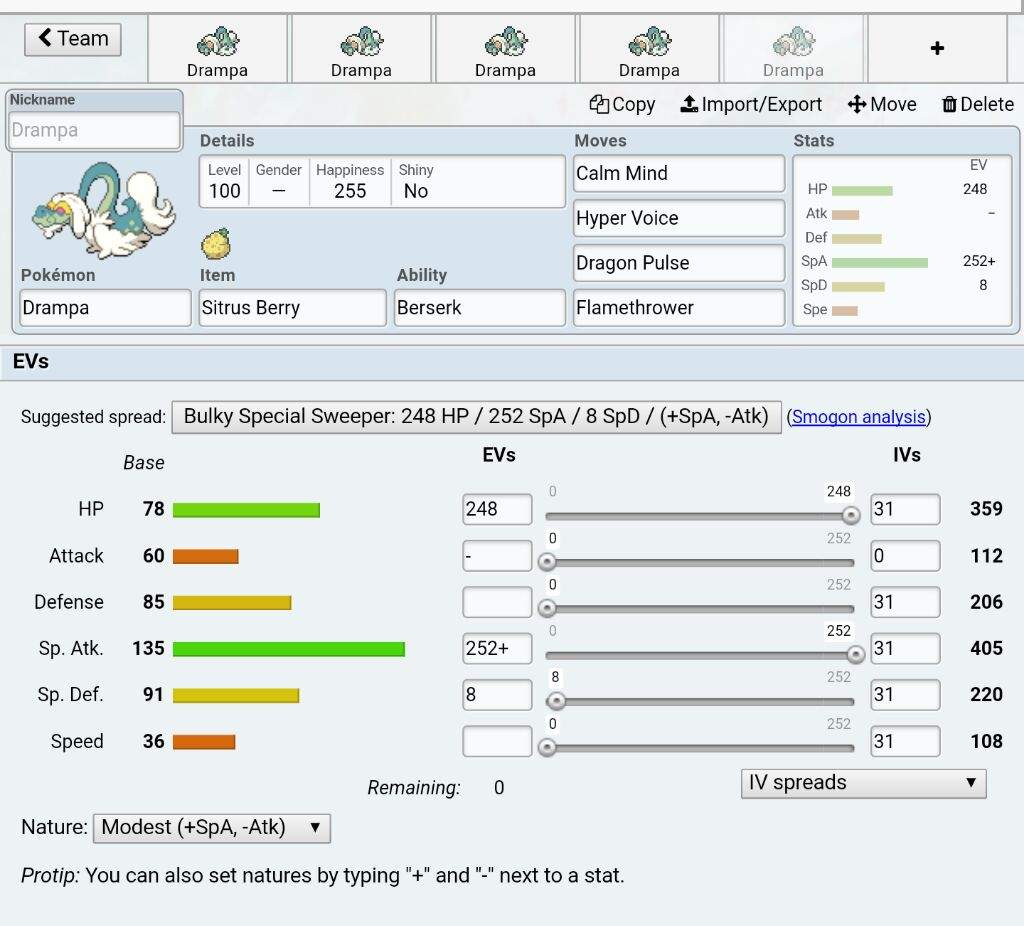Click the final Sp. Atk. stat value 405
The height and width of the screenshot is (926, 1024).
click(x=986, y=648)
